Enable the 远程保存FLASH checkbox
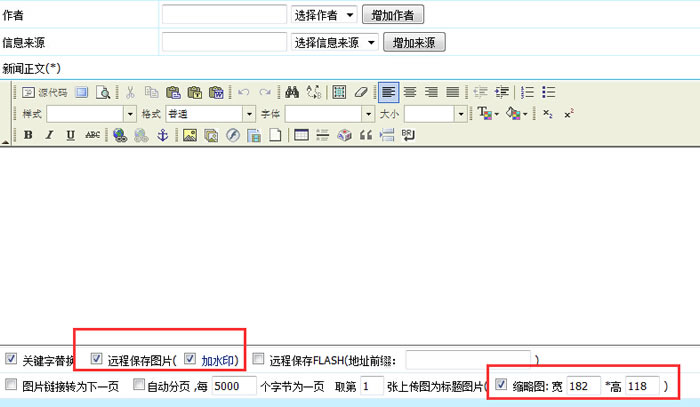 [x=258, y=358]
